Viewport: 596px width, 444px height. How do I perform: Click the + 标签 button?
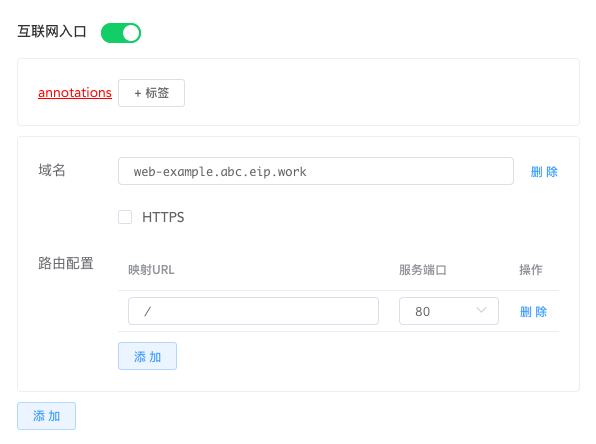(151, 93)
